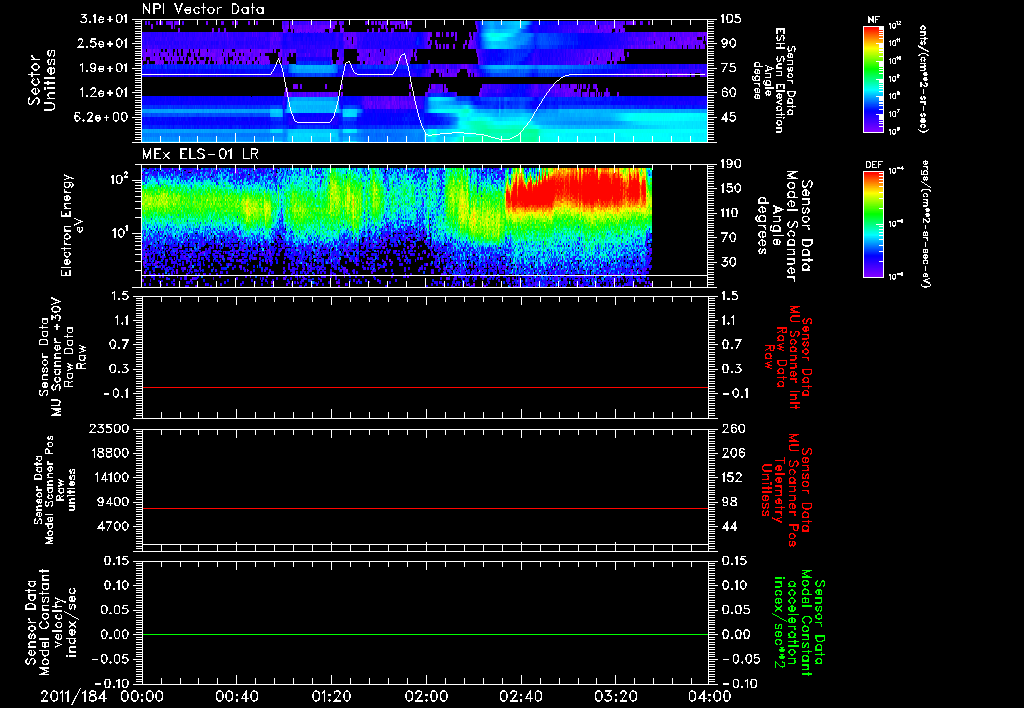Click the '1.2e+01' sector tick label

(104, 93)
